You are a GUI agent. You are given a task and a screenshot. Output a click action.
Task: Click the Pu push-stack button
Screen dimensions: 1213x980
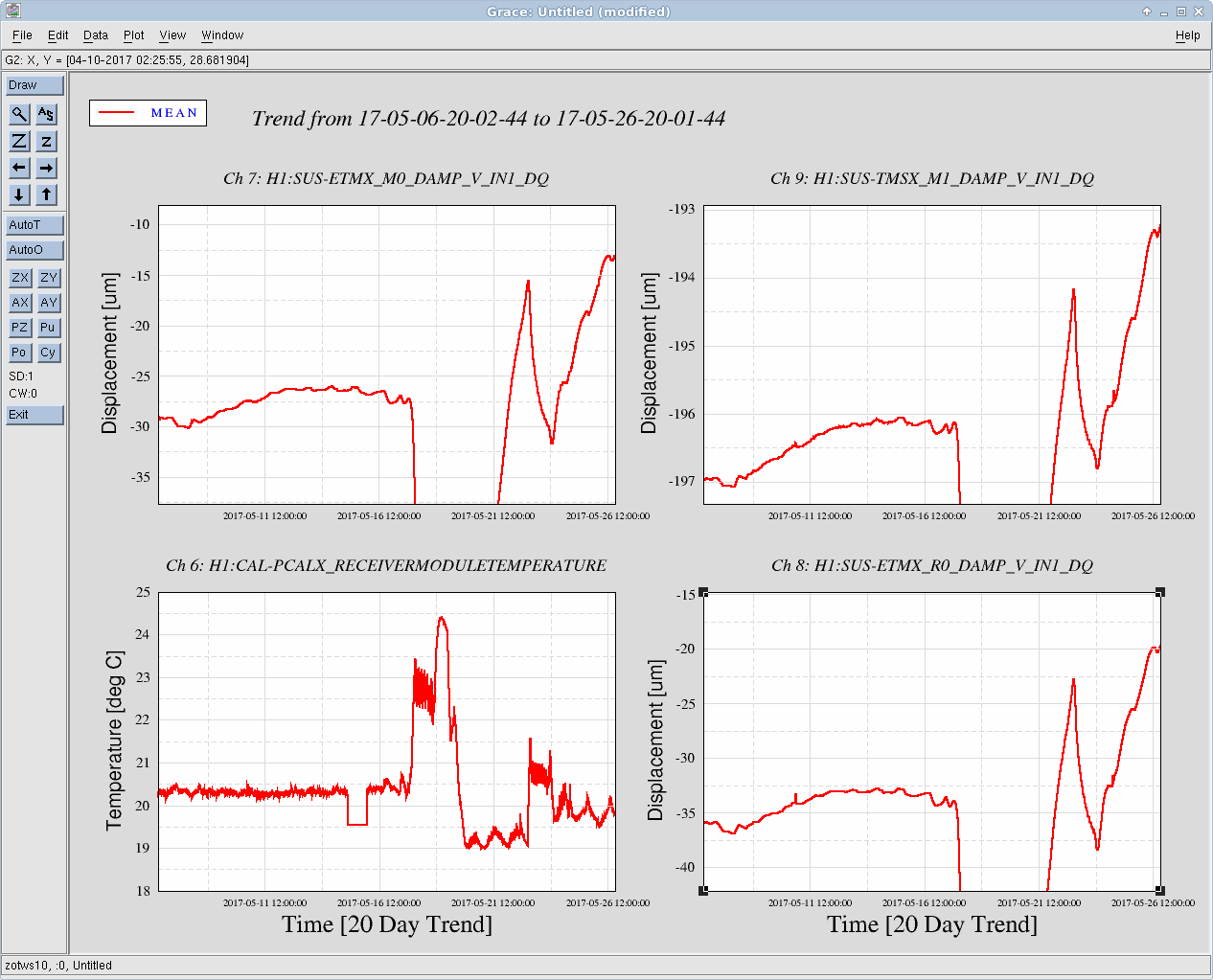point(49,328)
